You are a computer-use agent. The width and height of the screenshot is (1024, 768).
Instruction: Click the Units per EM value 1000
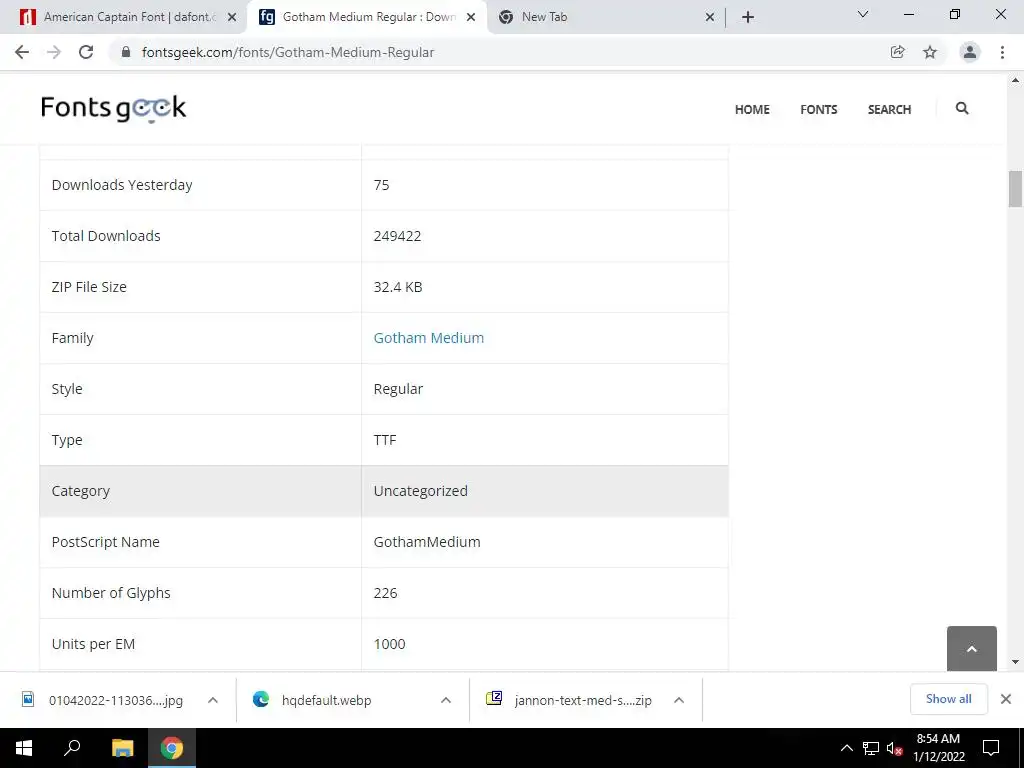click(x=389, y=643)
